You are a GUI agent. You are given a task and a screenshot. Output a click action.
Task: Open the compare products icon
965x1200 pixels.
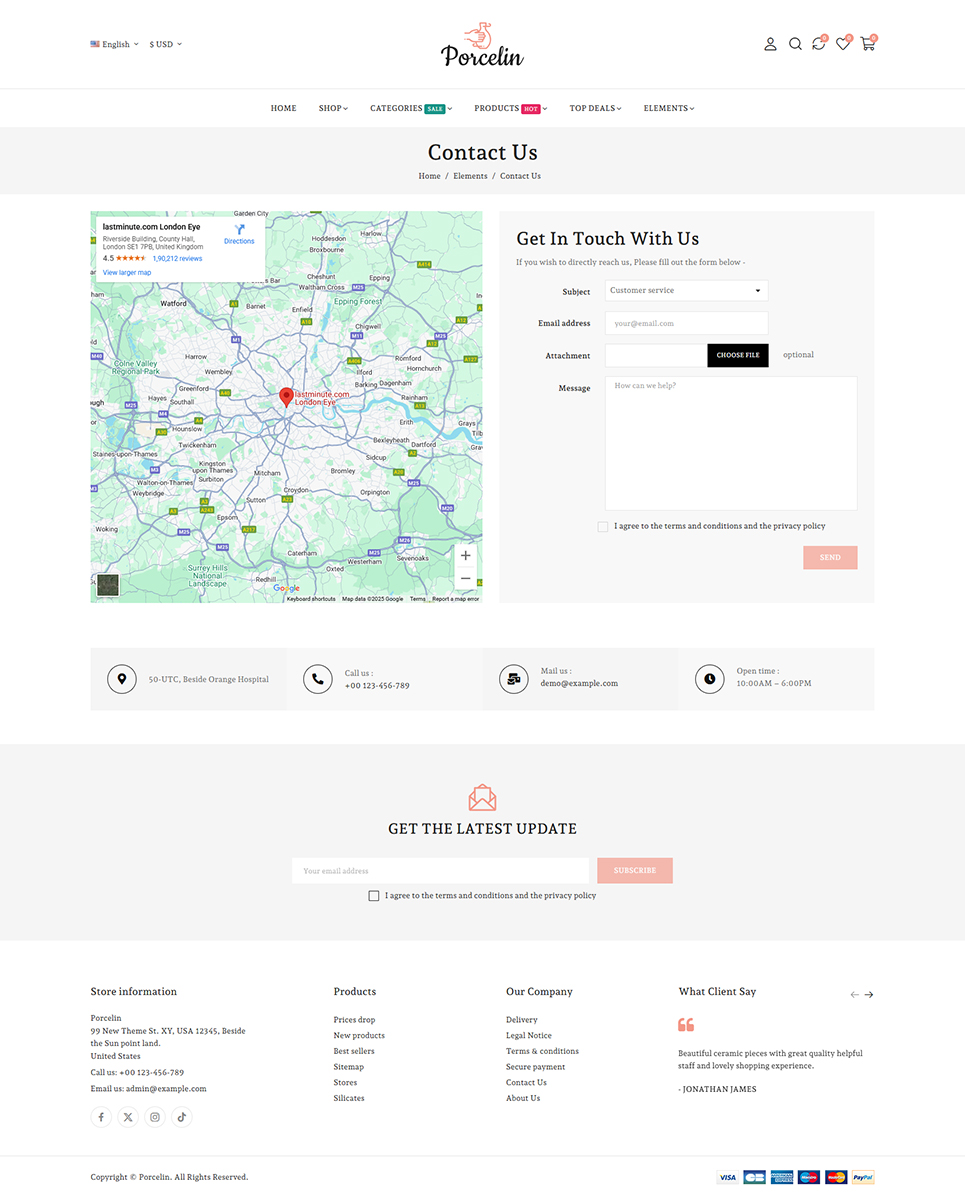[819, 44]
